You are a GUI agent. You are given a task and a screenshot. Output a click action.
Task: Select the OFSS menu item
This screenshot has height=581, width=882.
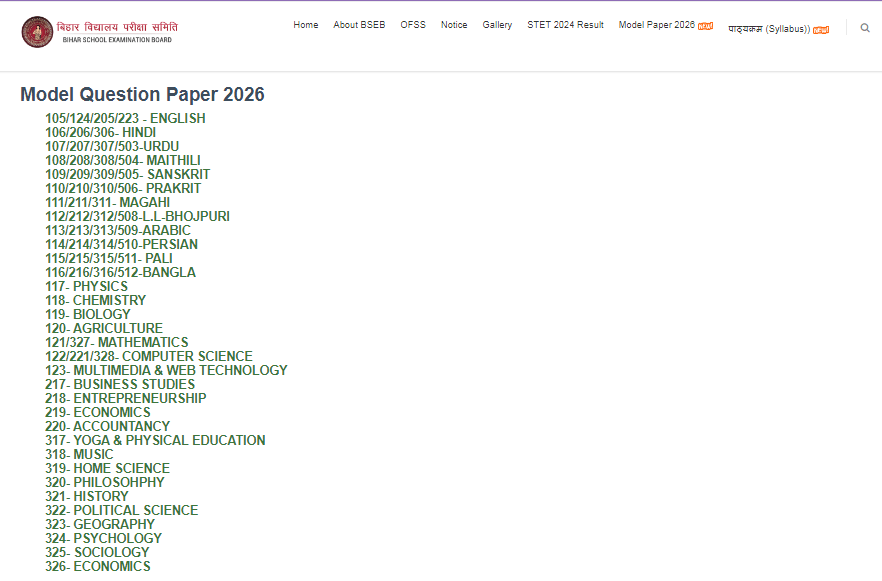coord(413,24)
